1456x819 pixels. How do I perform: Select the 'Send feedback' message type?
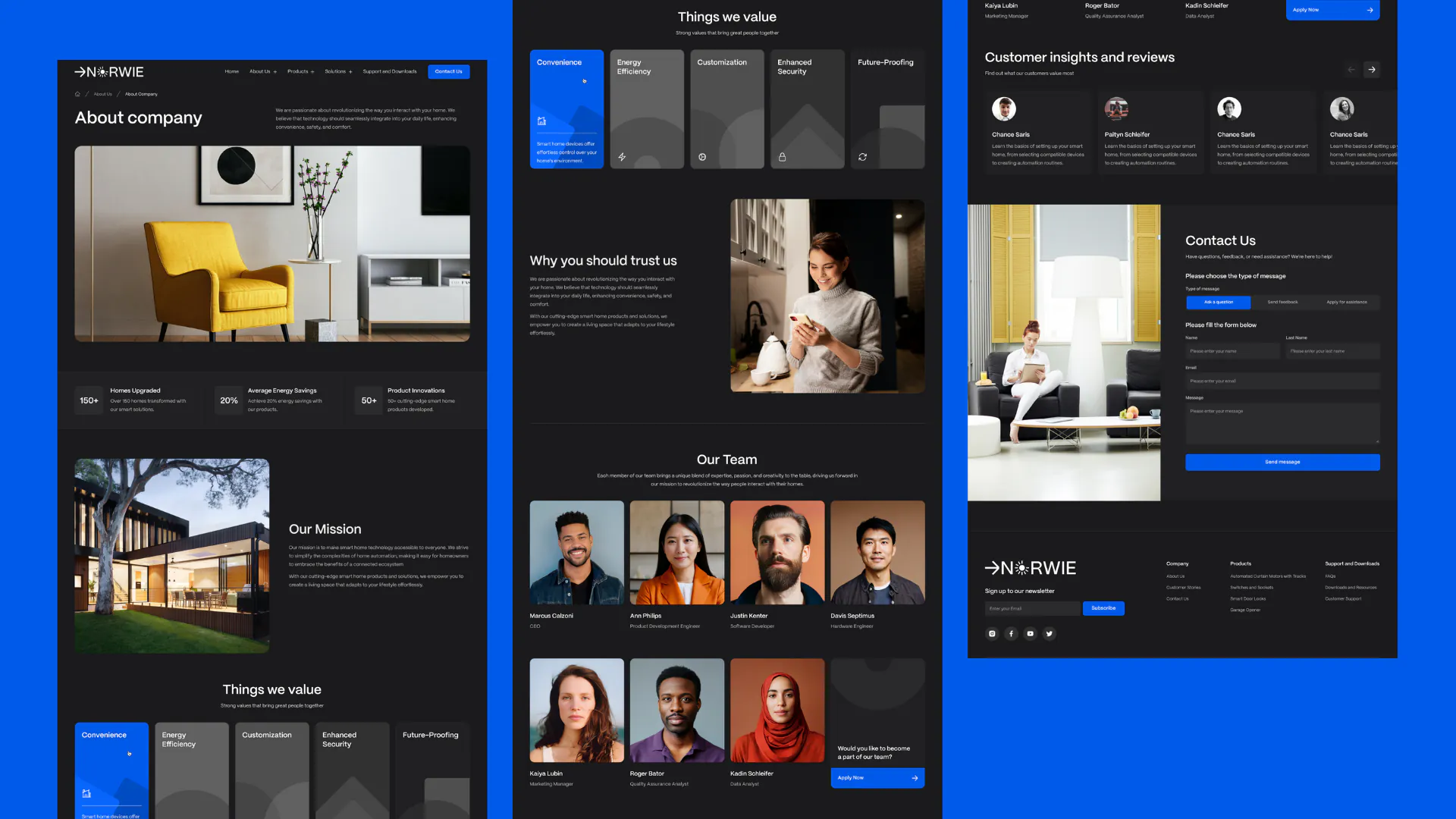coord(1282,302)
